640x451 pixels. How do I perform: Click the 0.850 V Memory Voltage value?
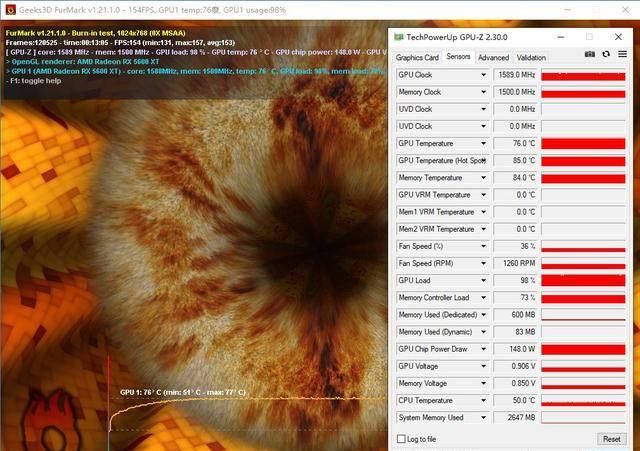pyautogui.click(x=515, y=383)
